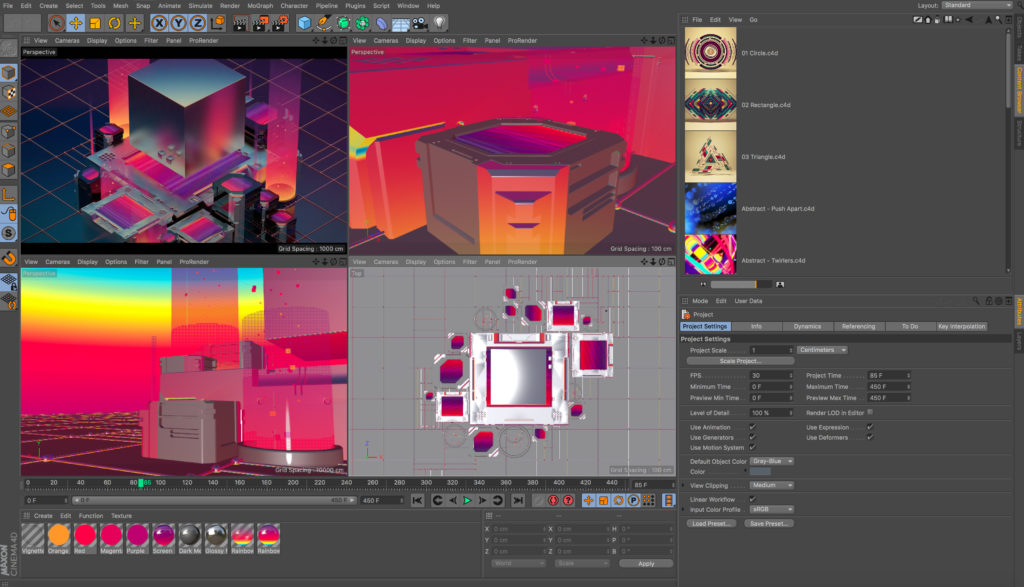Screen dimensions: 1024x587
Task: Enable Render LOD in Editor checkbox
Action: click(870, 412)
